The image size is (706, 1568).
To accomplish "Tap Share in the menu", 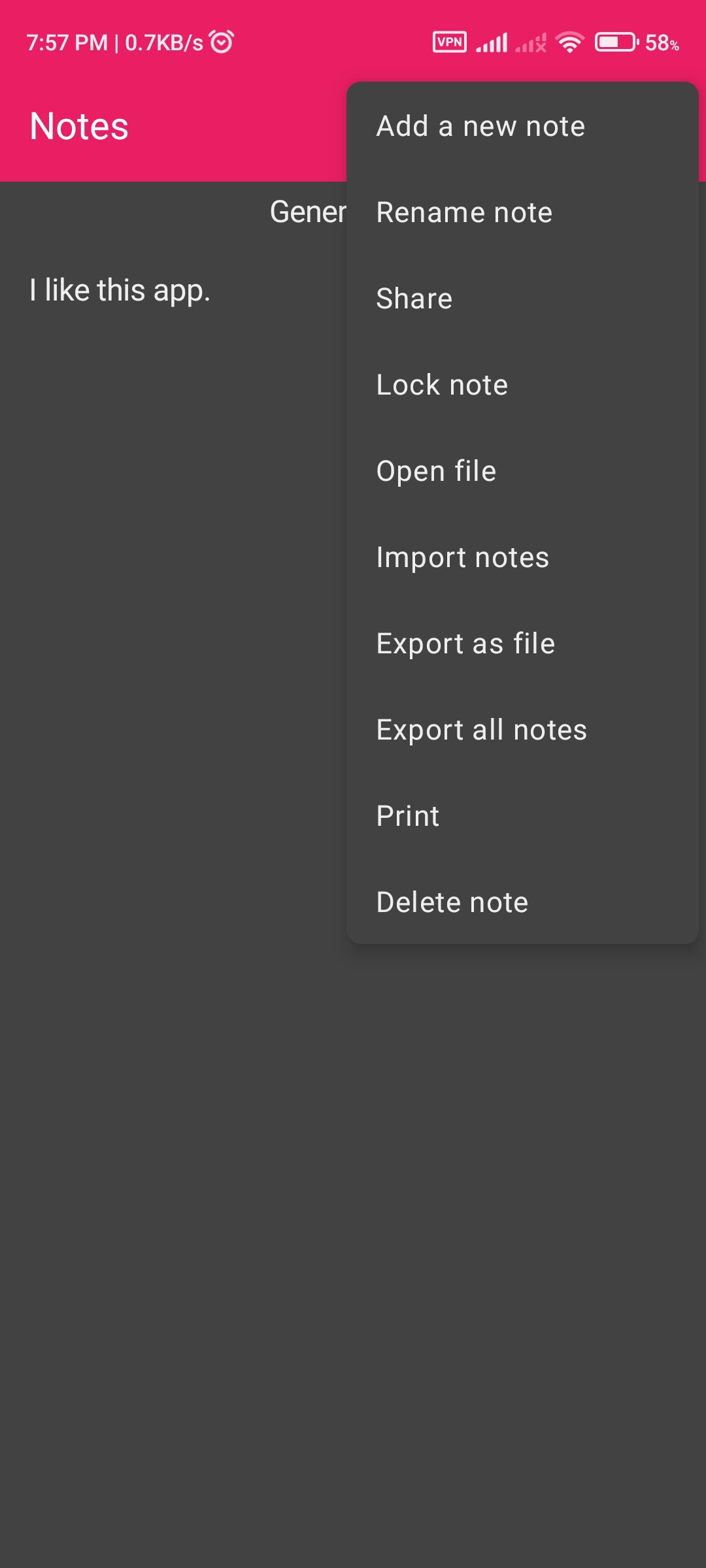I will point(522,299).
